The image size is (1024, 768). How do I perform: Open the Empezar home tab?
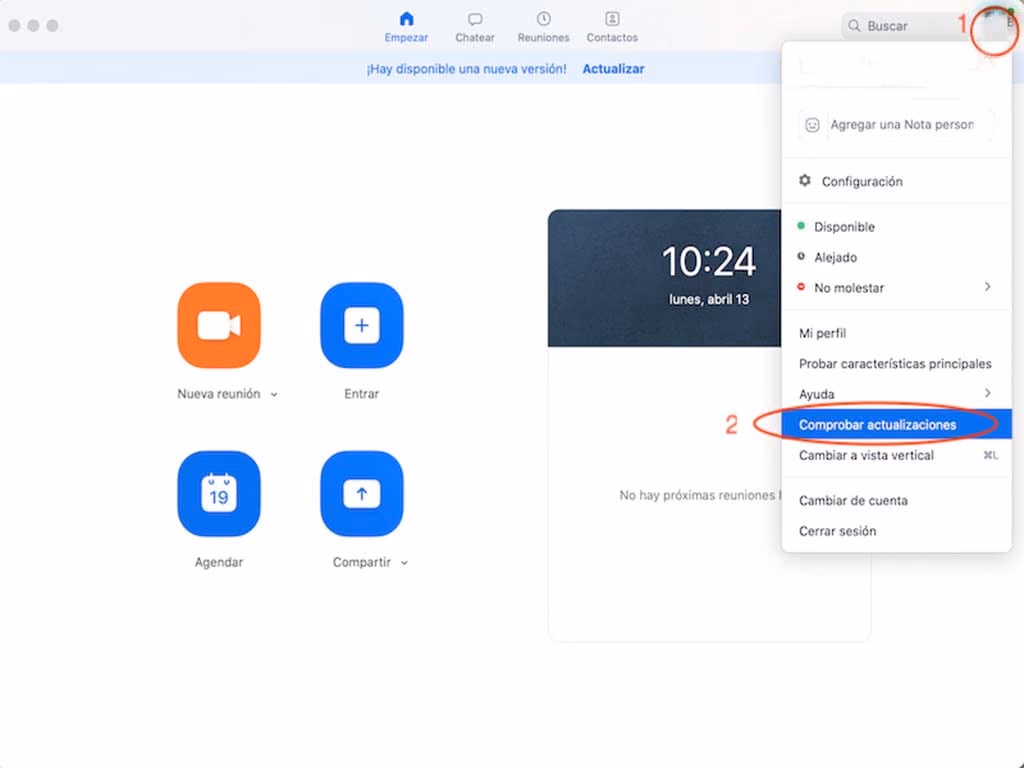coord(406,27)
